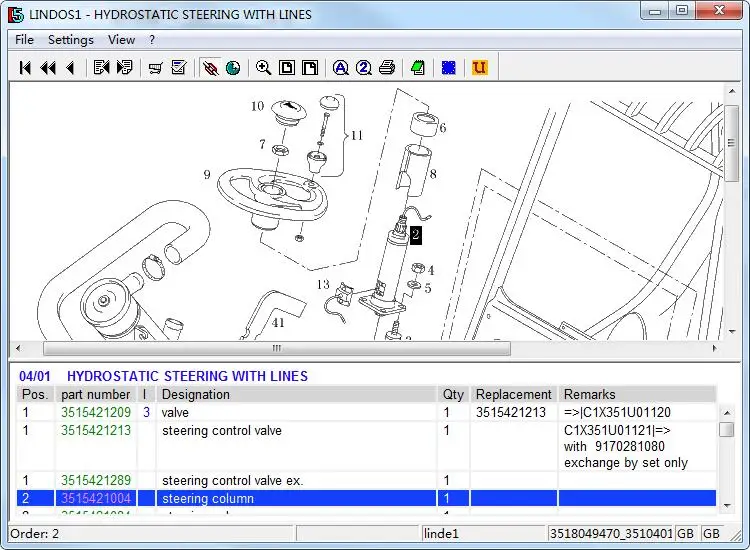Open the File menu
750x550 pixels.
pos(24,40)
